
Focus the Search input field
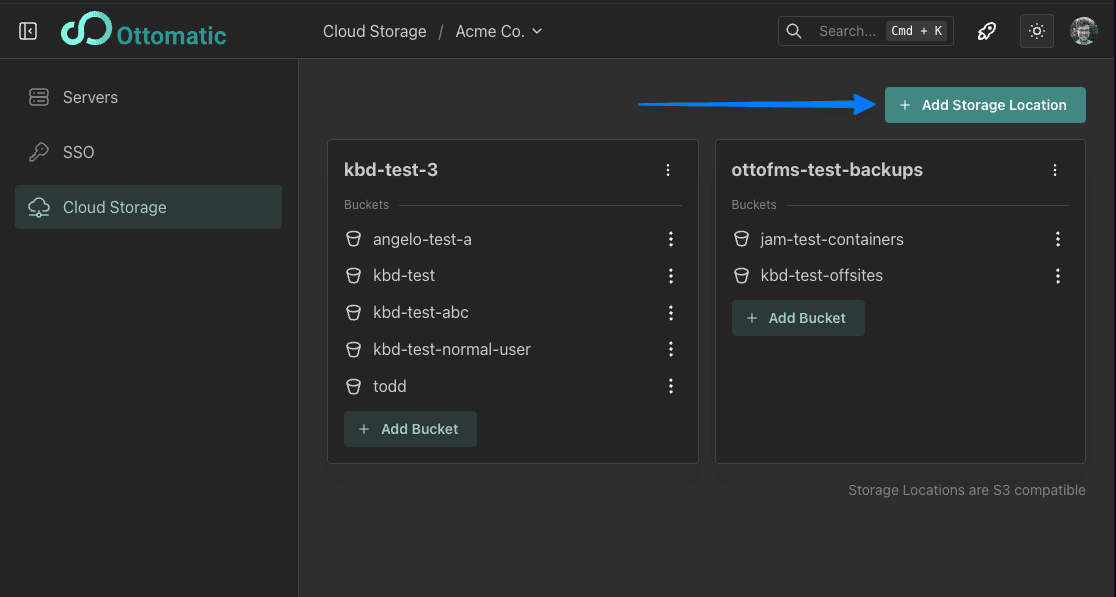(845, 31)
